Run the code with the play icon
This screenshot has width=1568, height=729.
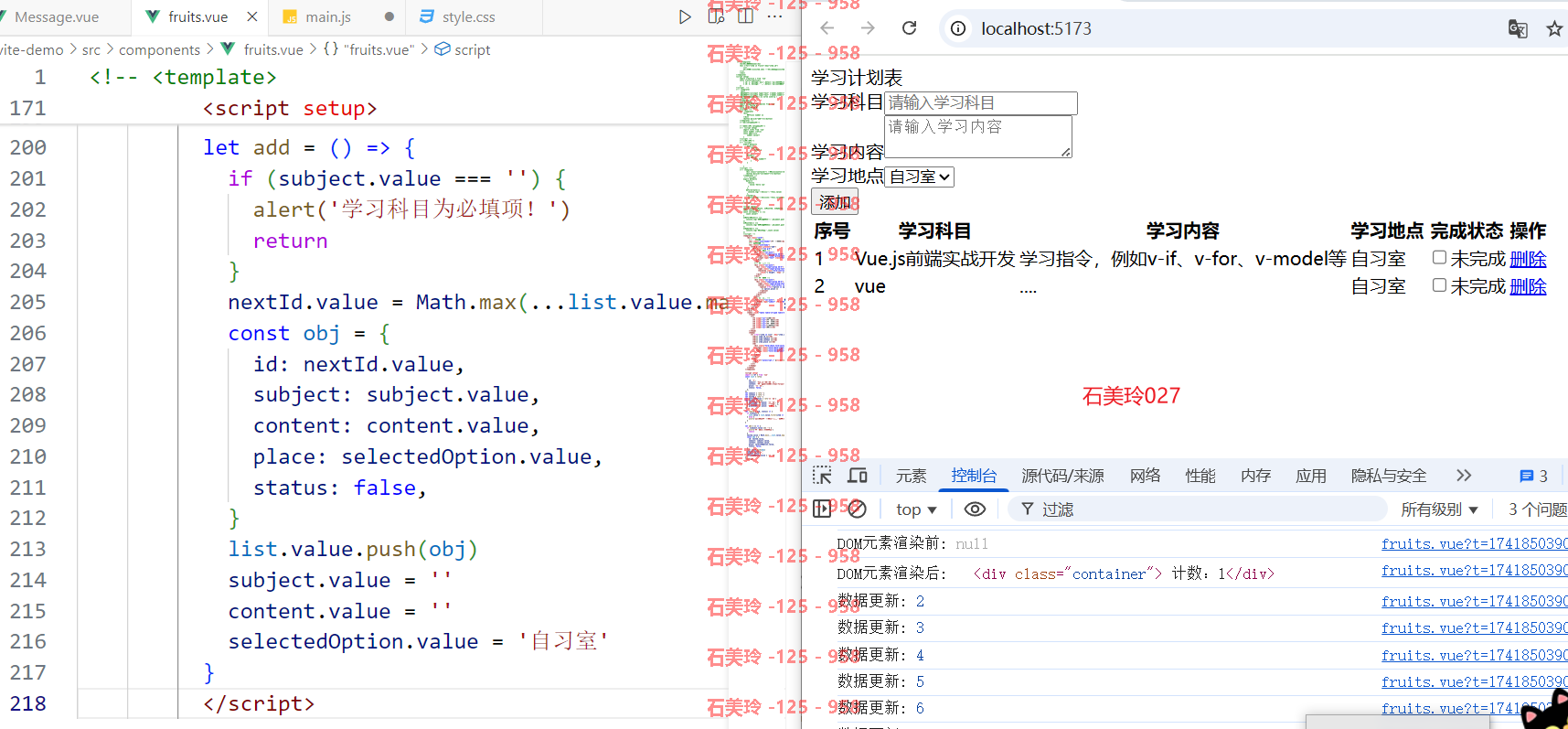point(685,16)
